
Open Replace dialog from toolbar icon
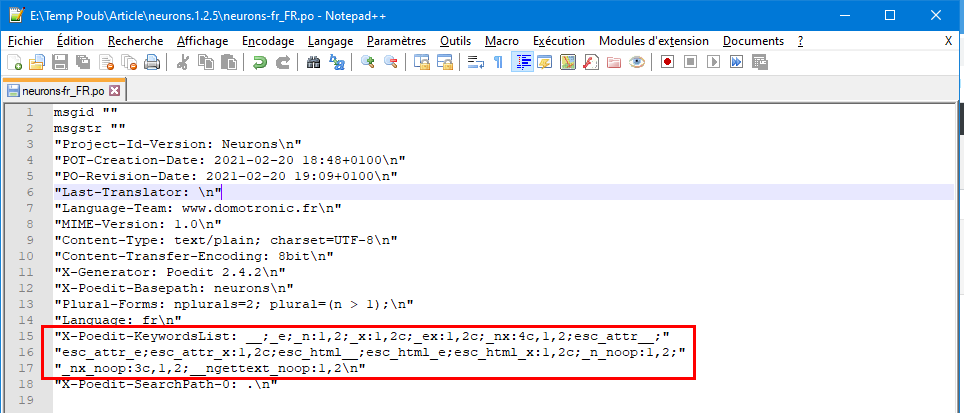coord(337,62)
